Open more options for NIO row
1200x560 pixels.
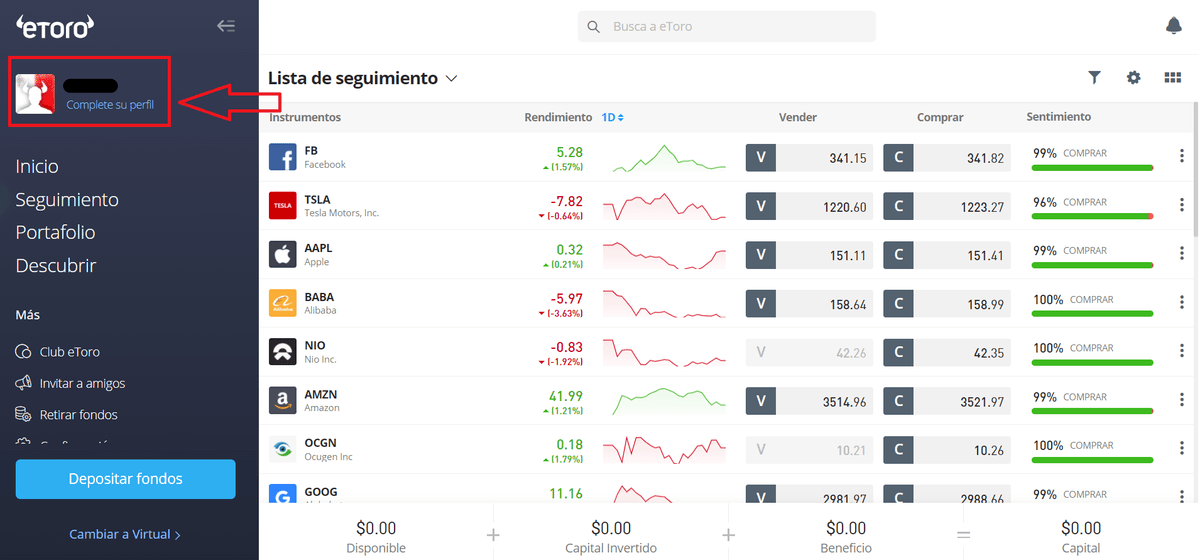1181,352
